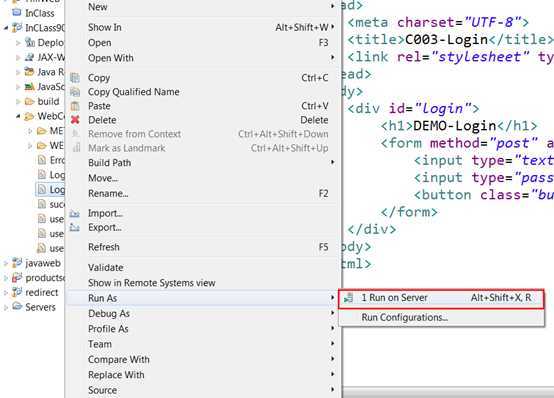Choose Import... in the context menu
The image size is (554, 398).
click(203, 213)
